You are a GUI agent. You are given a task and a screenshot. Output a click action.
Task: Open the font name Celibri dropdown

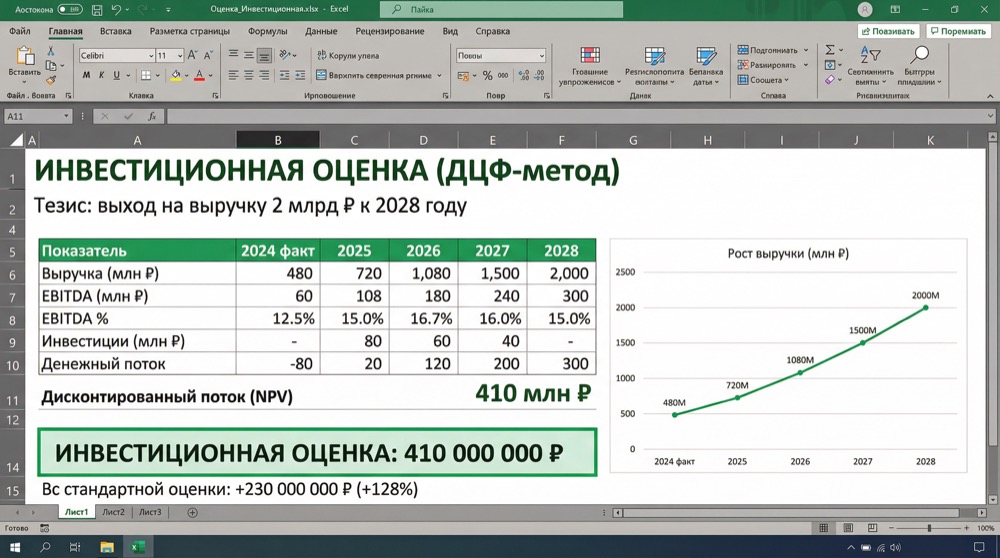(x=151, y=56)
